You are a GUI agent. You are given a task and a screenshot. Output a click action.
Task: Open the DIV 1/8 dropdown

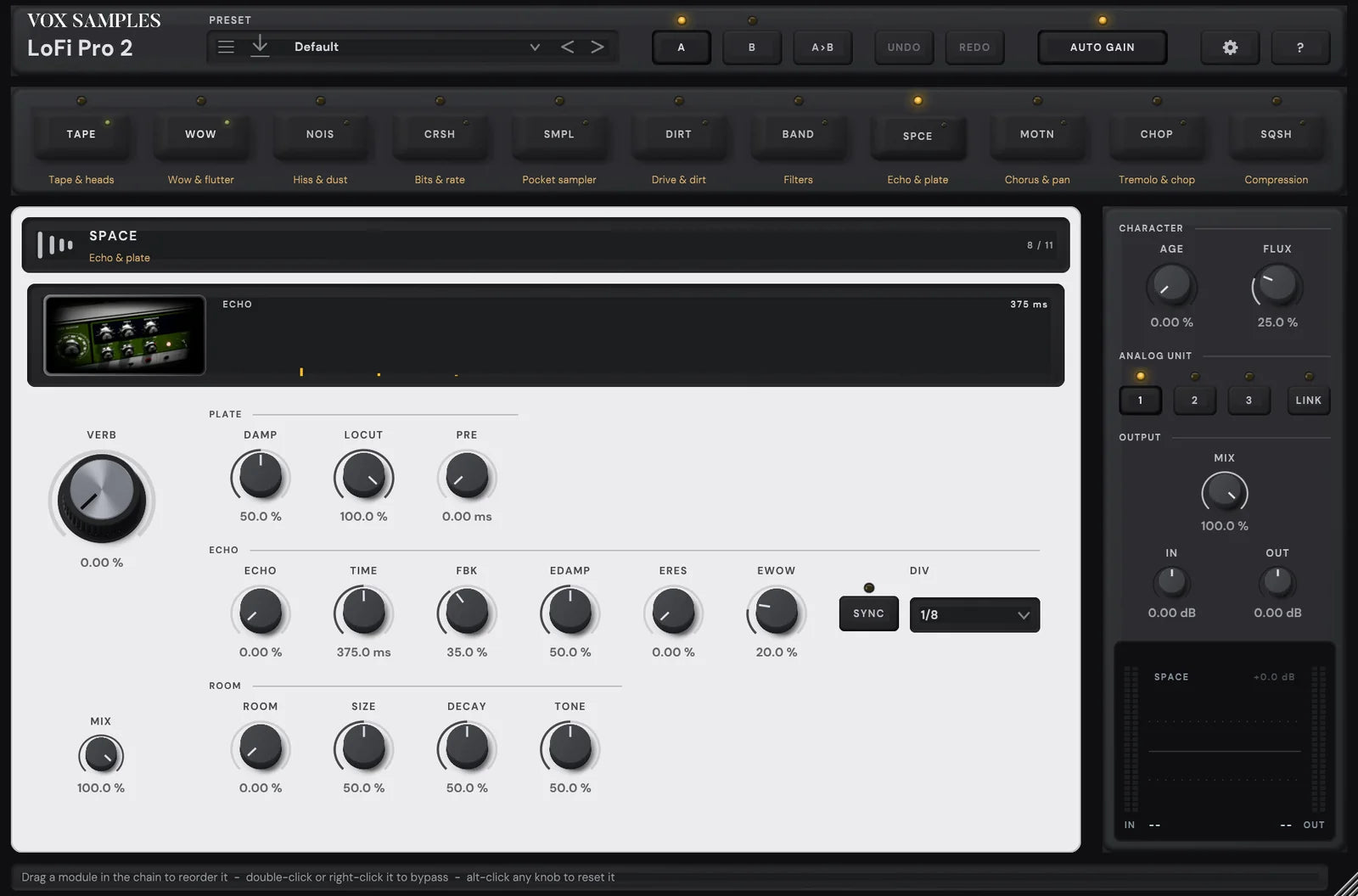point(974,615)
